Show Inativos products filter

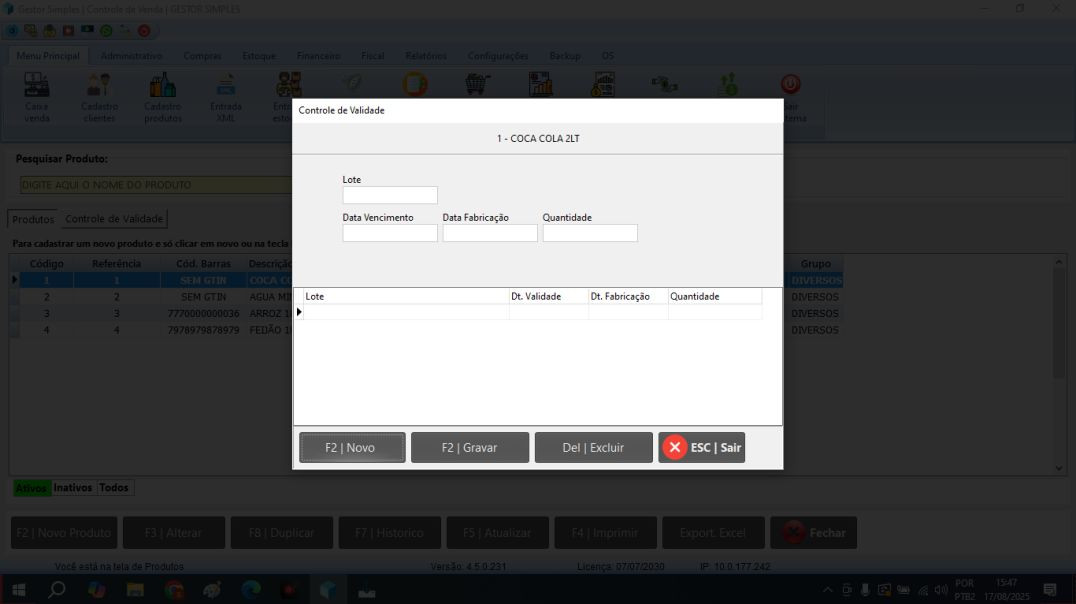coord(71,487)
